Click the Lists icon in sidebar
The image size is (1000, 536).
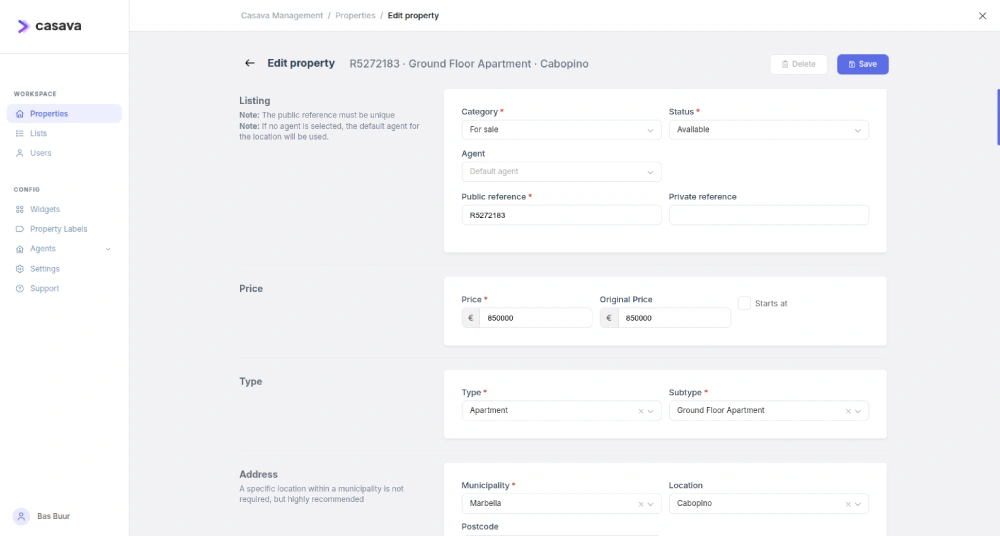pos(20,133)
